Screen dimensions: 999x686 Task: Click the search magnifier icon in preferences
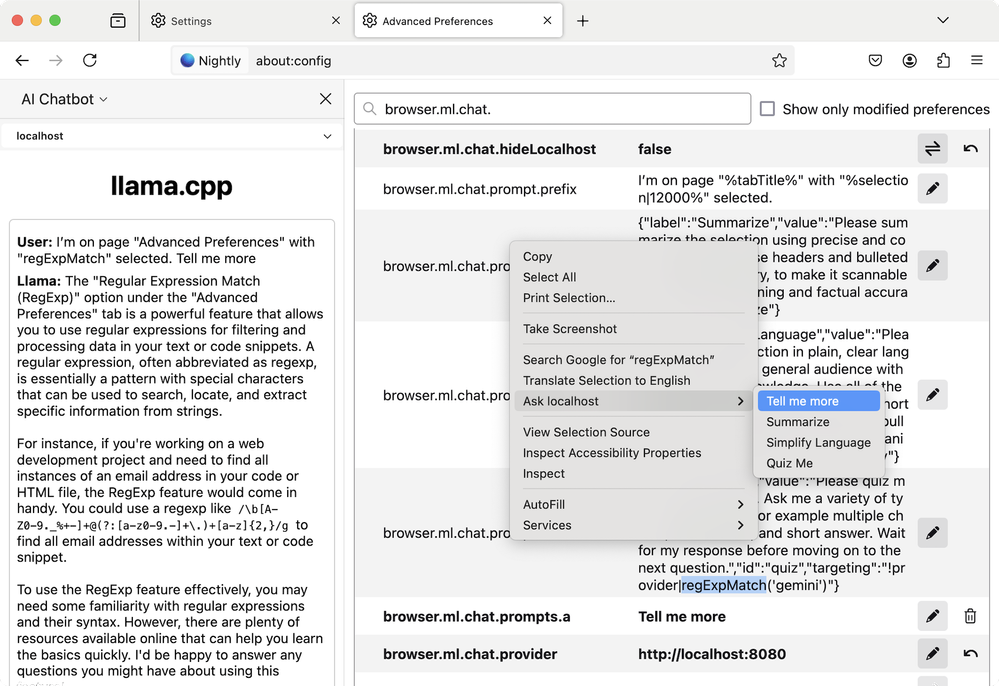coord(370,109)
